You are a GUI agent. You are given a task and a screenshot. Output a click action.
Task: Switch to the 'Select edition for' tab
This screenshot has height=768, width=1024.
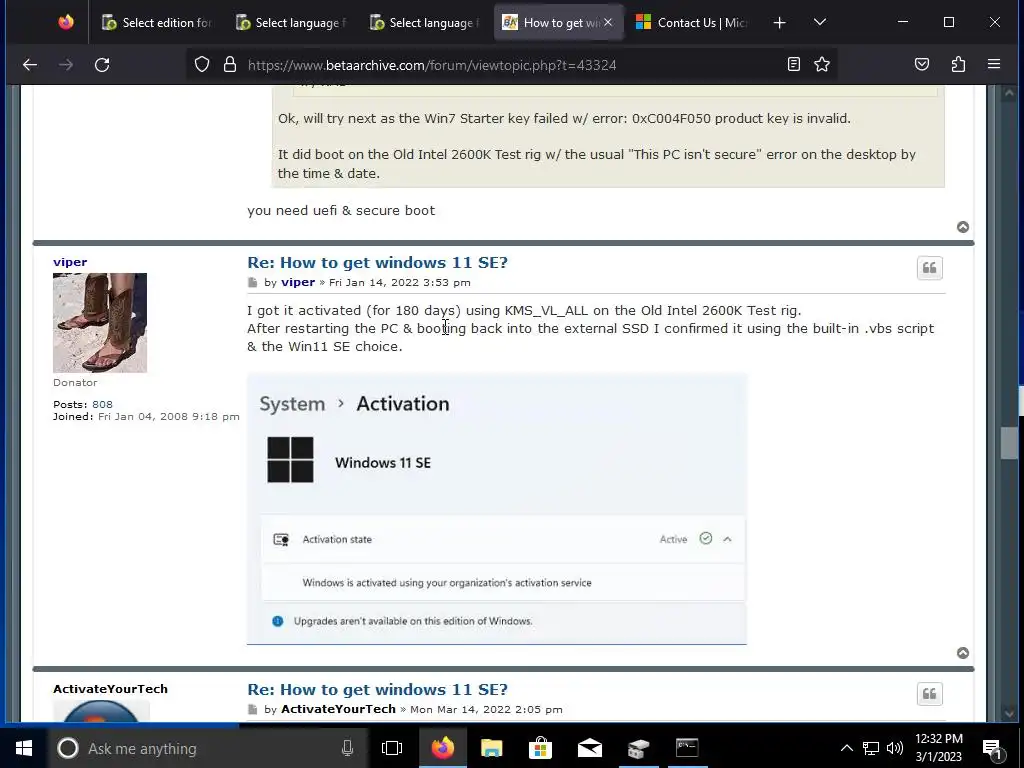pos(157,22)
